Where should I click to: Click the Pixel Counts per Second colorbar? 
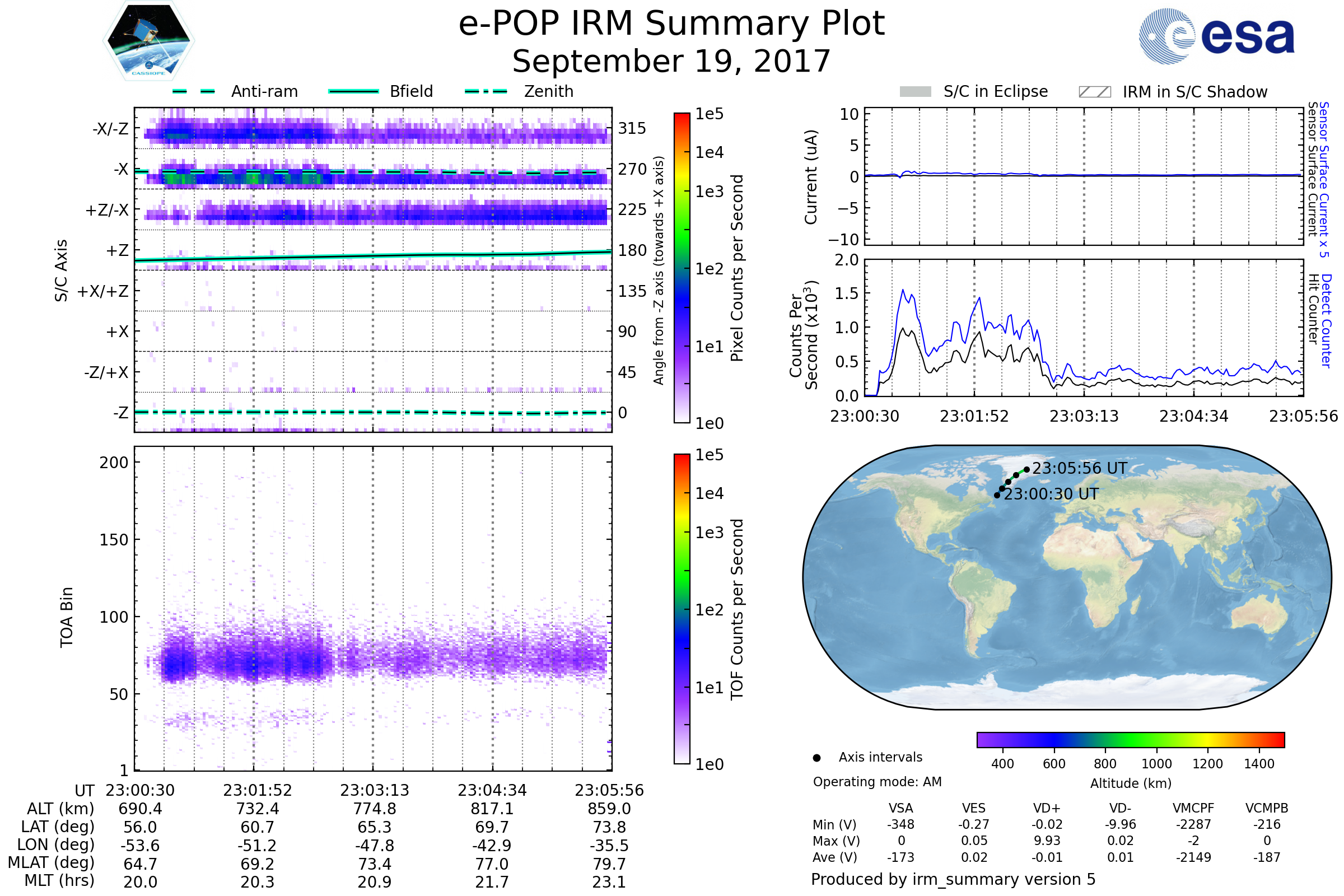(x=682, y=268)
